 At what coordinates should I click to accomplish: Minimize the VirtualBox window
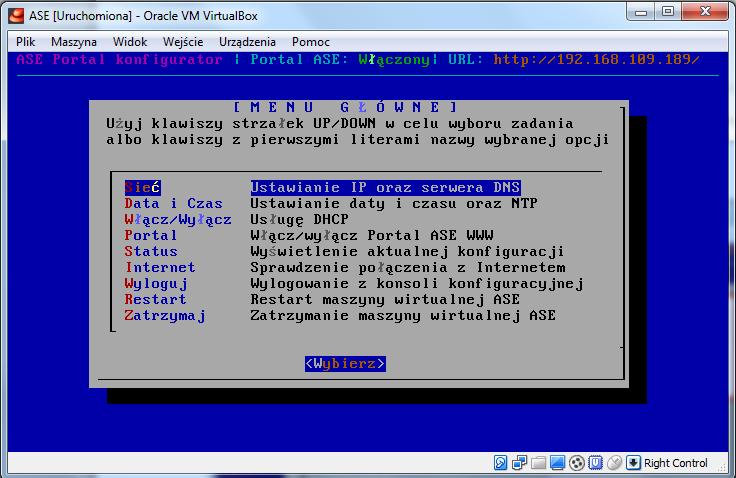[x=641, y=12]
